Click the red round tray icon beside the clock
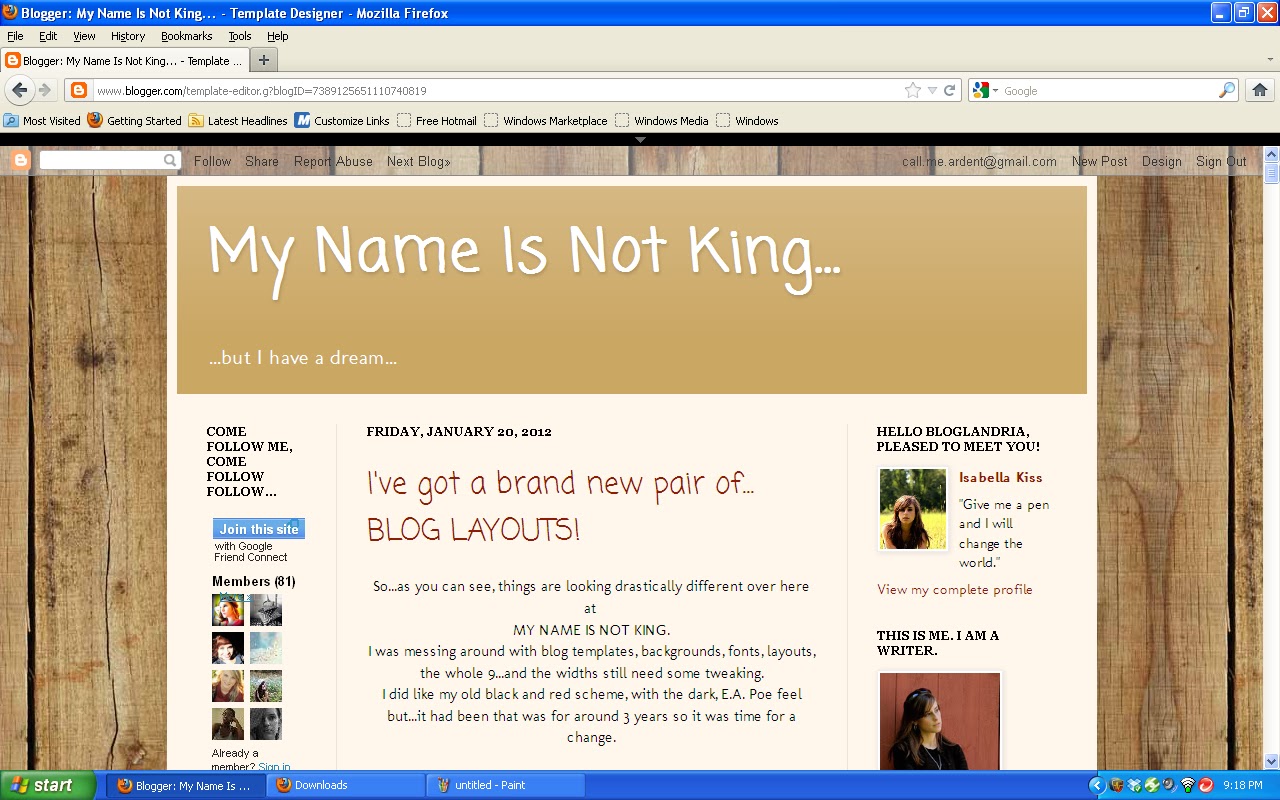This screenshot has height=800, width=1280. point(1206,785)
